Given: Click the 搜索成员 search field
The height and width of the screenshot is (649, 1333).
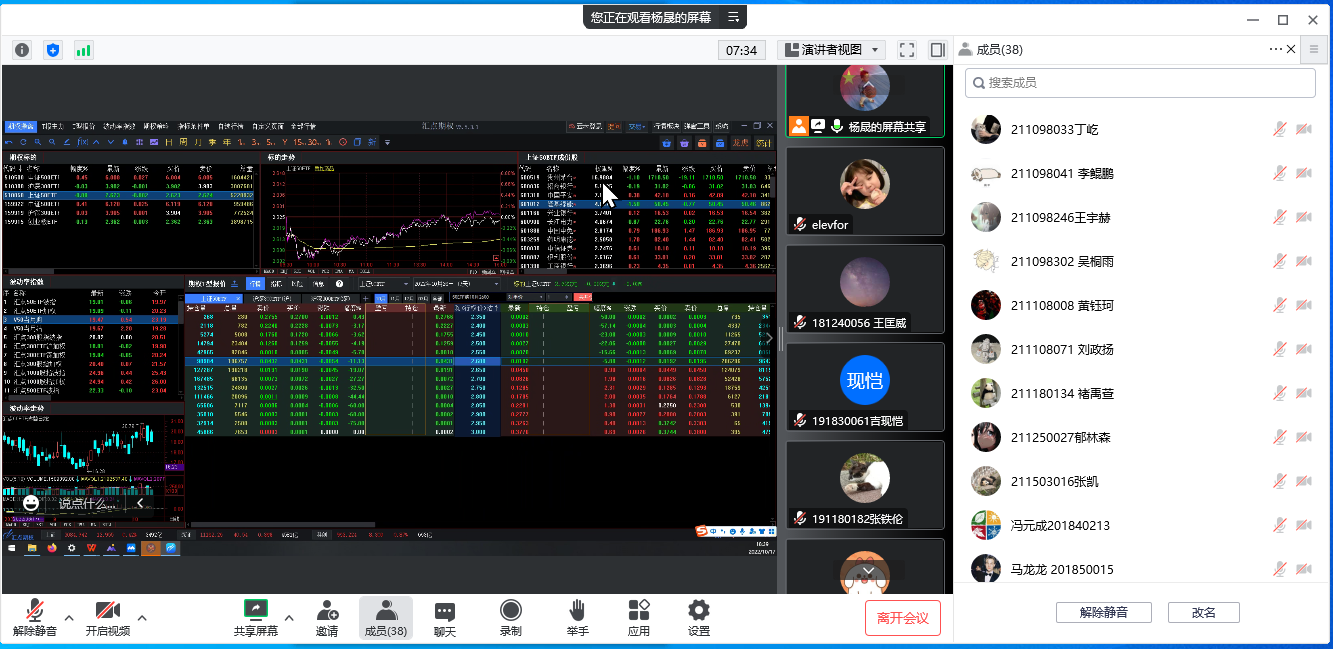Looking at the screenshot, I should click(1140, 83).
